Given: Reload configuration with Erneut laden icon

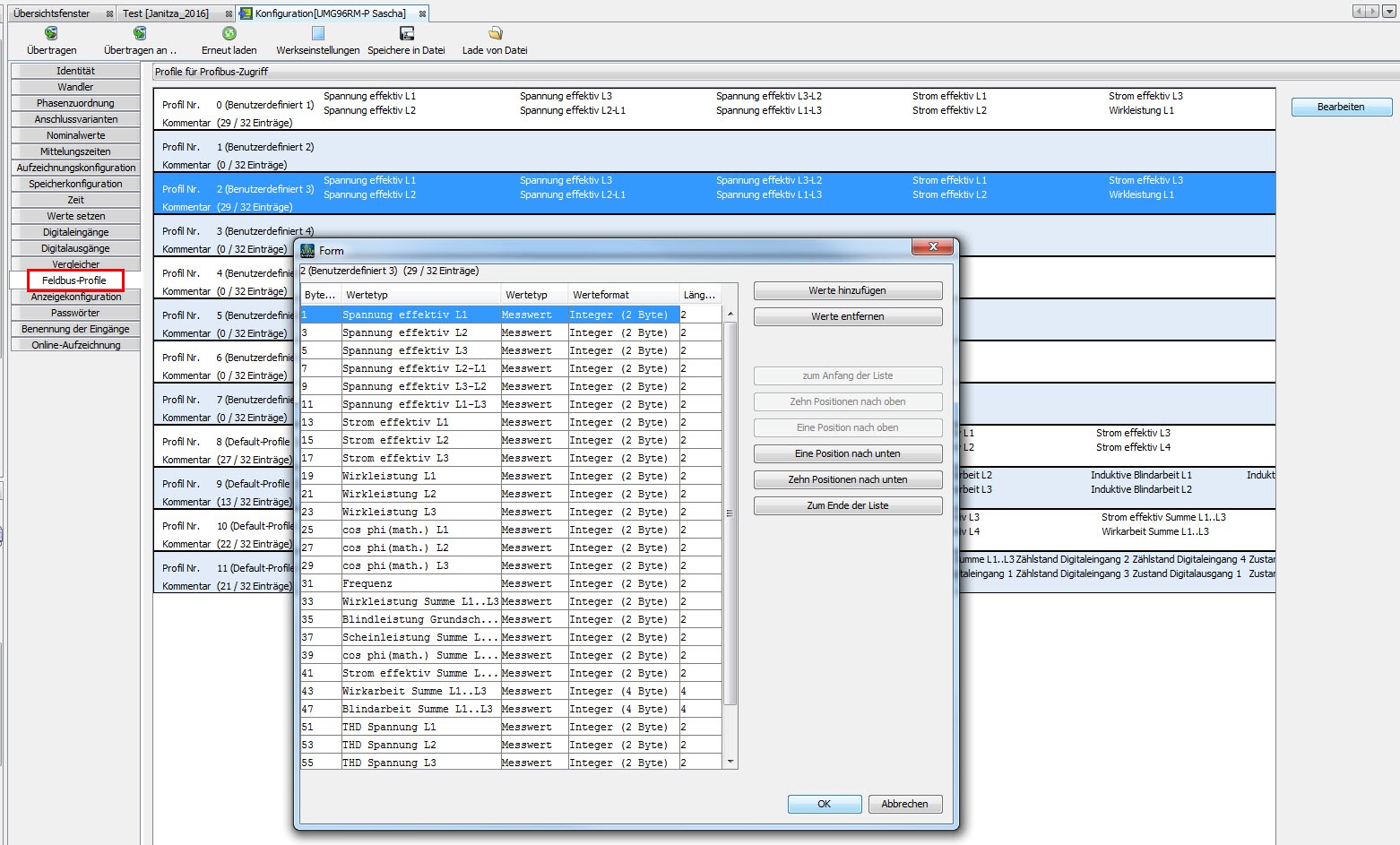Looking at the screenshot, I should tap(229, 34).
